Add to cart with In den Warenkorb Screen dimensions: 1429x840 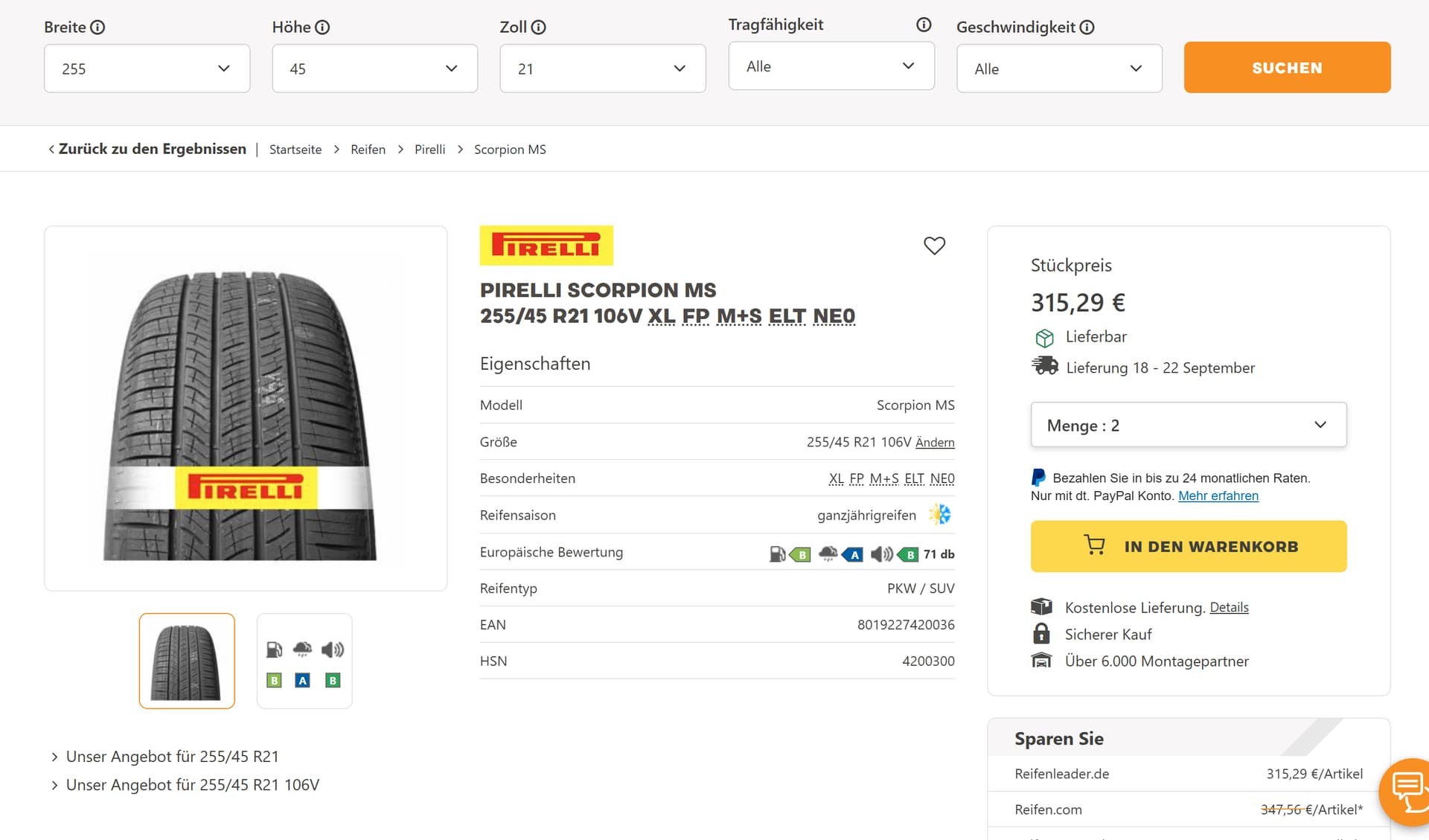coord(1188,546)
